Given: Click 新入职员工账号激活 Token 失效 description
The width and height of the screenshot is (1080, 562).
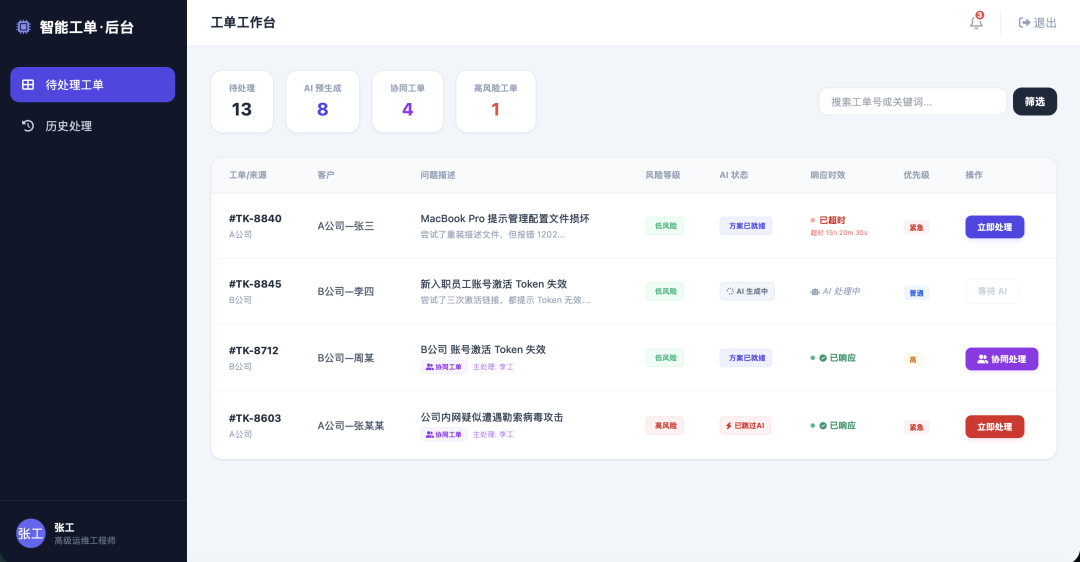Looking at the screenshot, I should 494,284.
